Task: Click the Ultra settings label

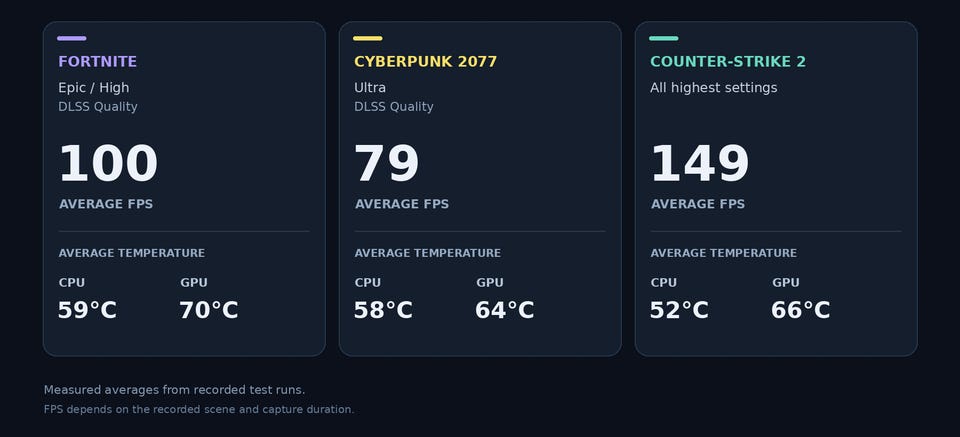Action: (370, 88)
